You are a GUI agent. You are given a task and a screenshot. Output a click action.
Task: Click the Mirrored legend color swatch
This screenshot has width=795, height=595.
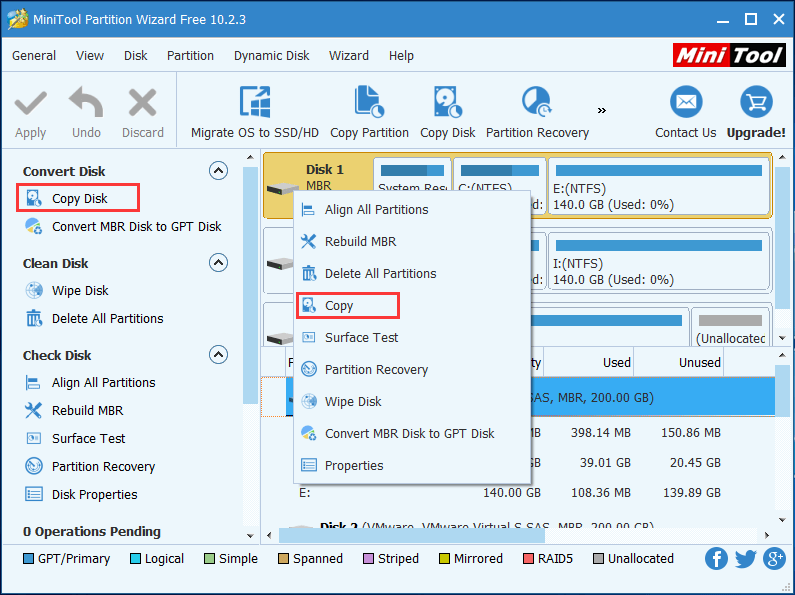click(x=444, y=559)
